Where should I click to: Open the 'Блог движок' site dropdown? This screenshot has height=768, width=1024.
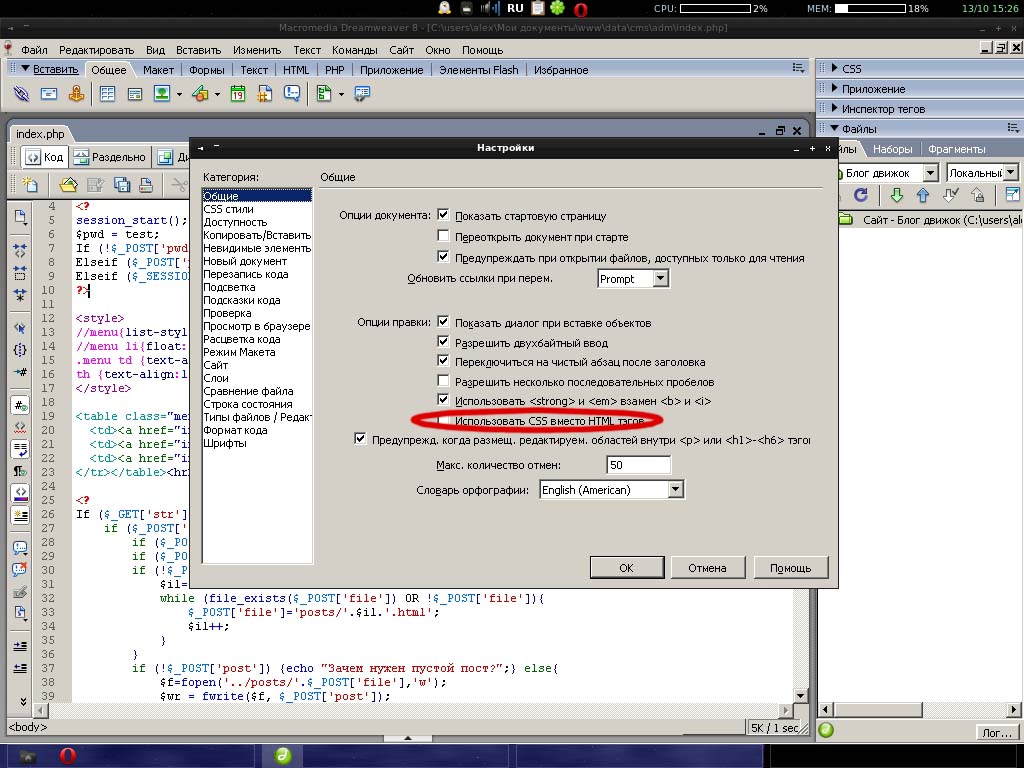930,173
